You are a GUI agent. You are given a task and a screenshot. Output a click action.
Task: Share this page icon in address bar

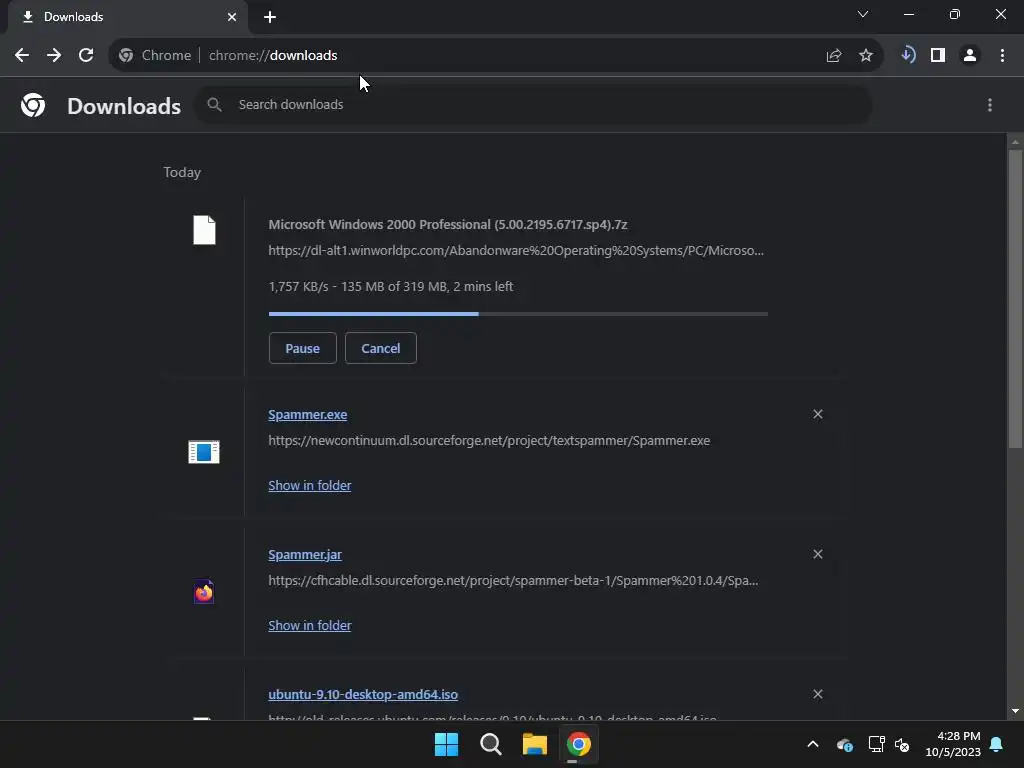tap(834, 56)
